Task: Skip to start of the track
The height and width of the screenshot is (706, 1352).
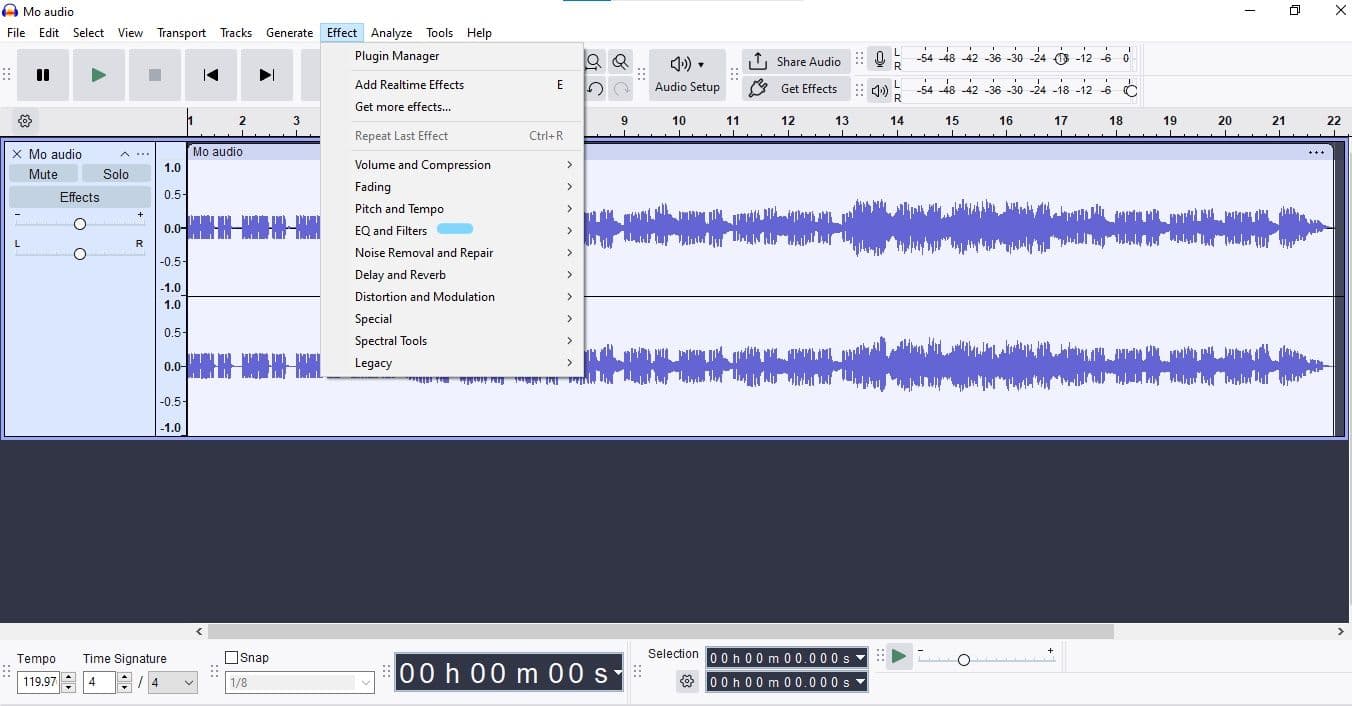Action: (210, 75)
